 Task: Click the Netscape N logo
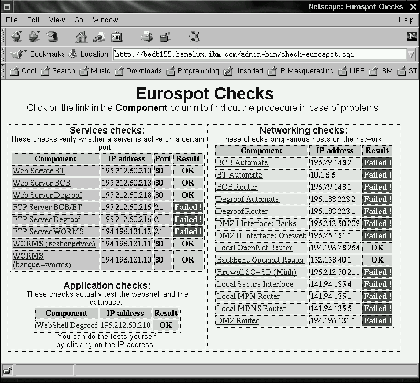tap(412, 36)
